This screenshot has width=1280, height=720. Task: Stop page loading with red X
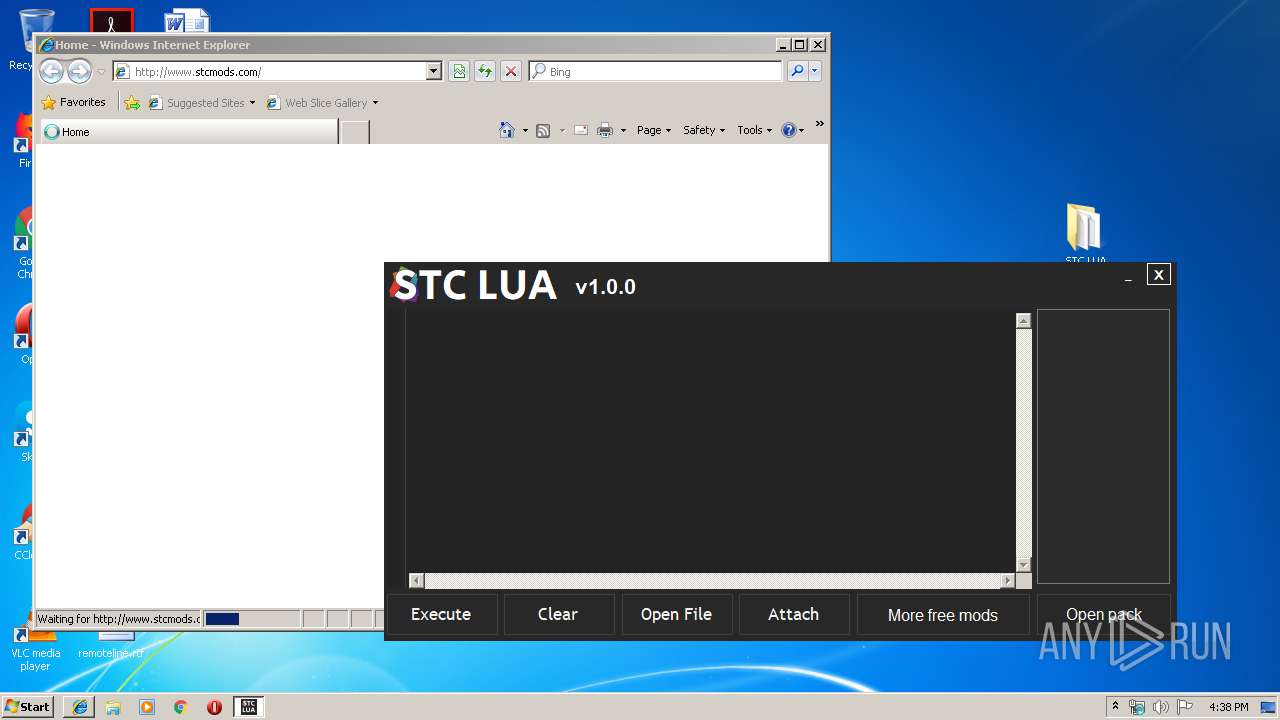coord(511,71)
